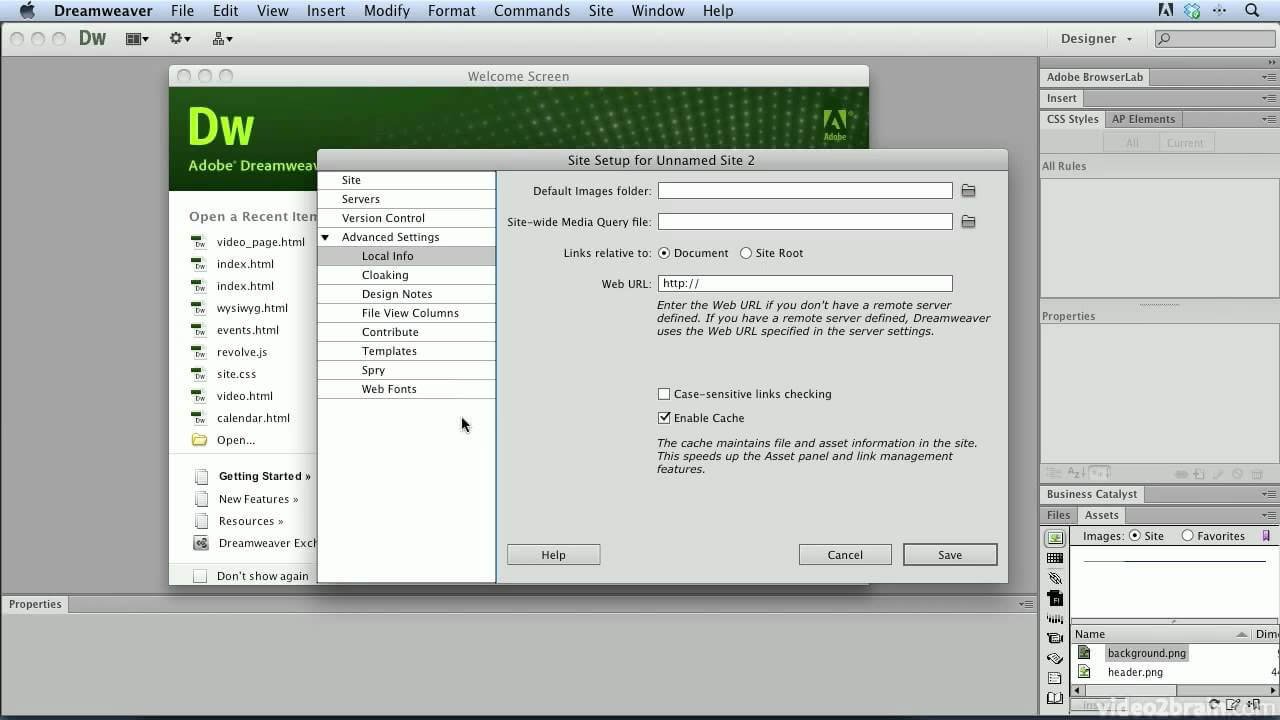Image resolution: width=1280 pixels, height=720 pixels.
Task: Click the background.png file icon
Action: click(1084, 653)
